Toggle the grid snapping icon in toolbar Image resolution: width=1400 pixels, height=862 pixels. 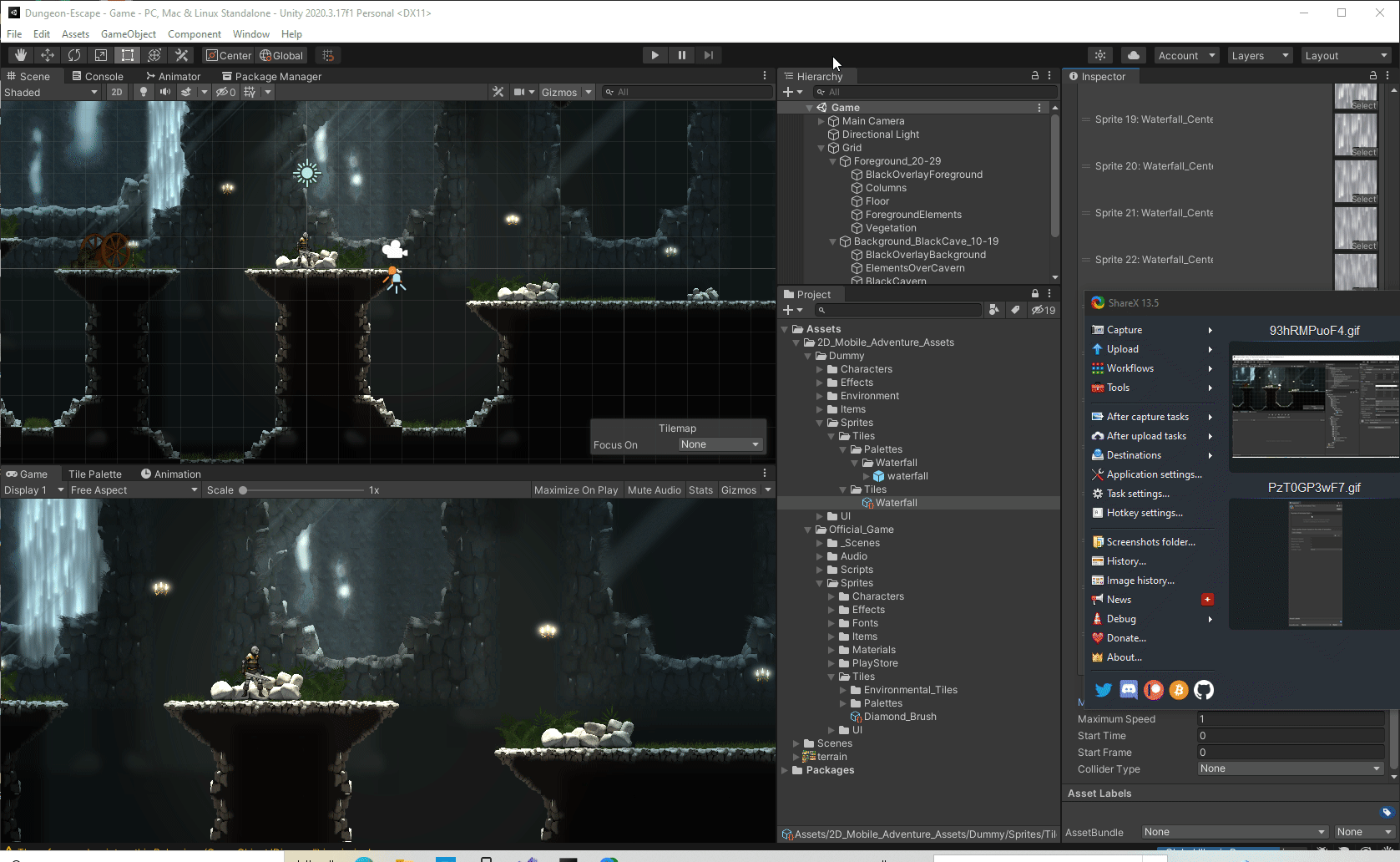328,55
